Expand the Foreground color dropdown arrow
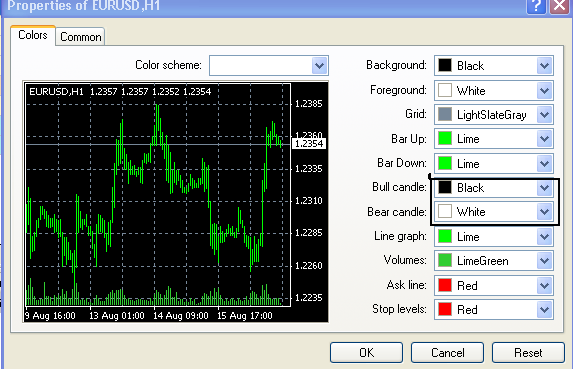The height and width of the screenshot is (369, 573). coord(544,90)
